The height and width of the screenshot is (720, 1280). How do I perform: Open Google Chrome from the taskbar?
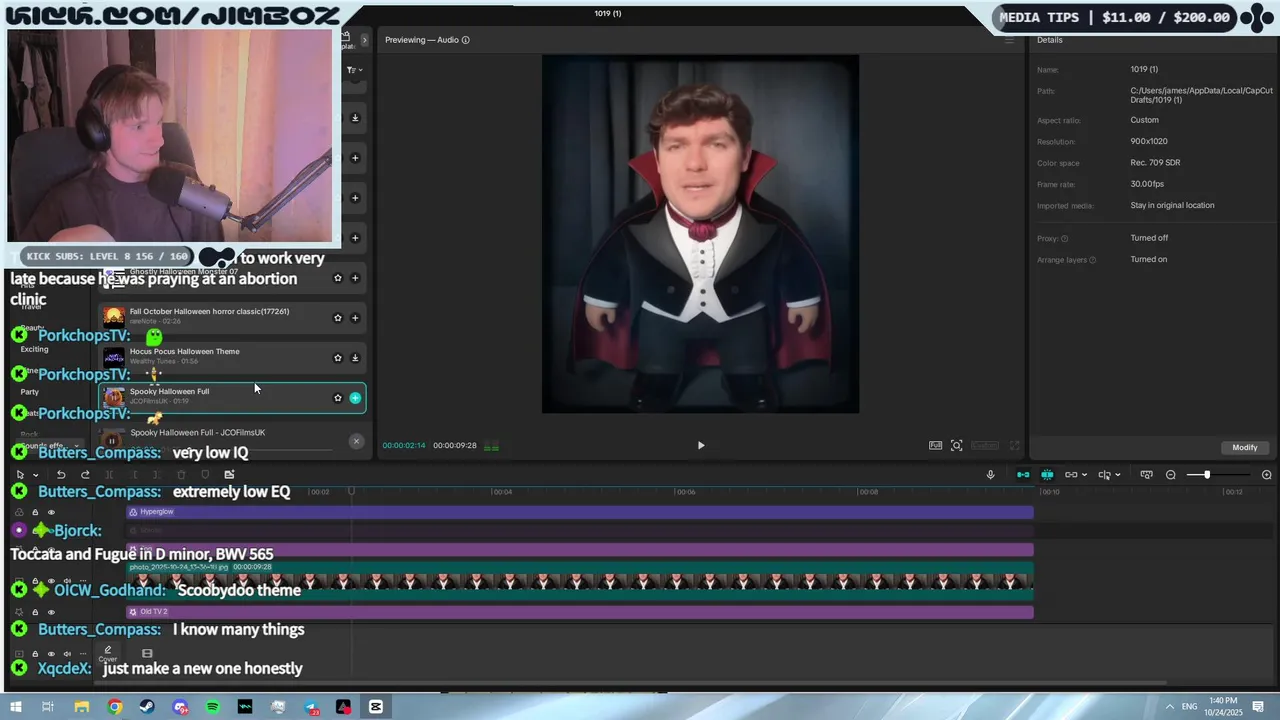115,707
